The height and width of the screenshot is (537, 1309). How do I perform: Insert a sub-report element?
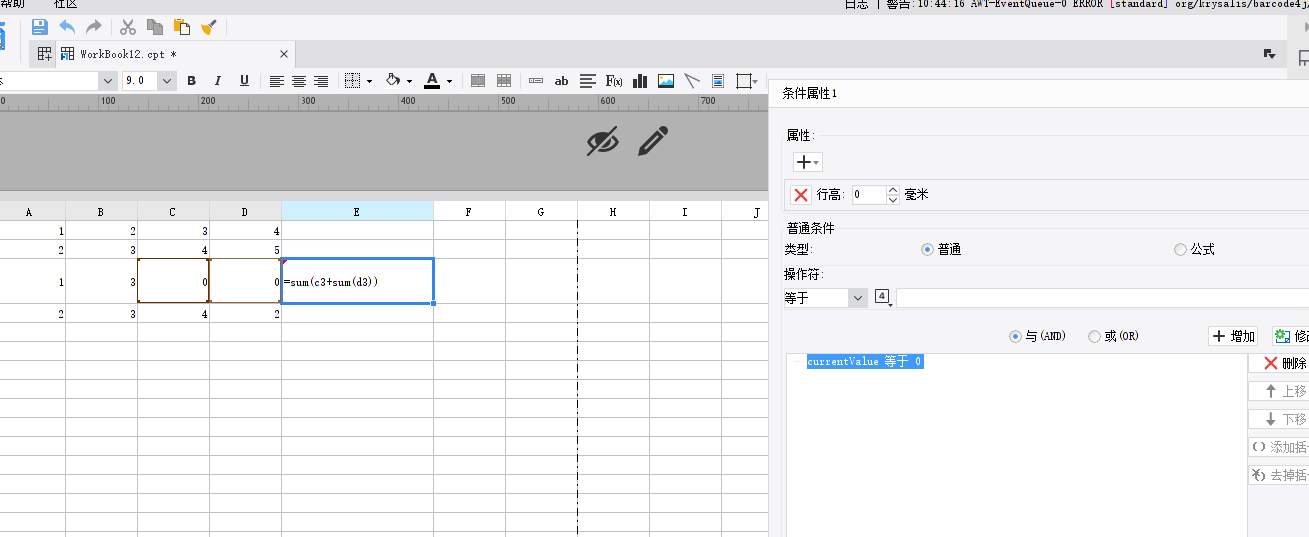718,81
